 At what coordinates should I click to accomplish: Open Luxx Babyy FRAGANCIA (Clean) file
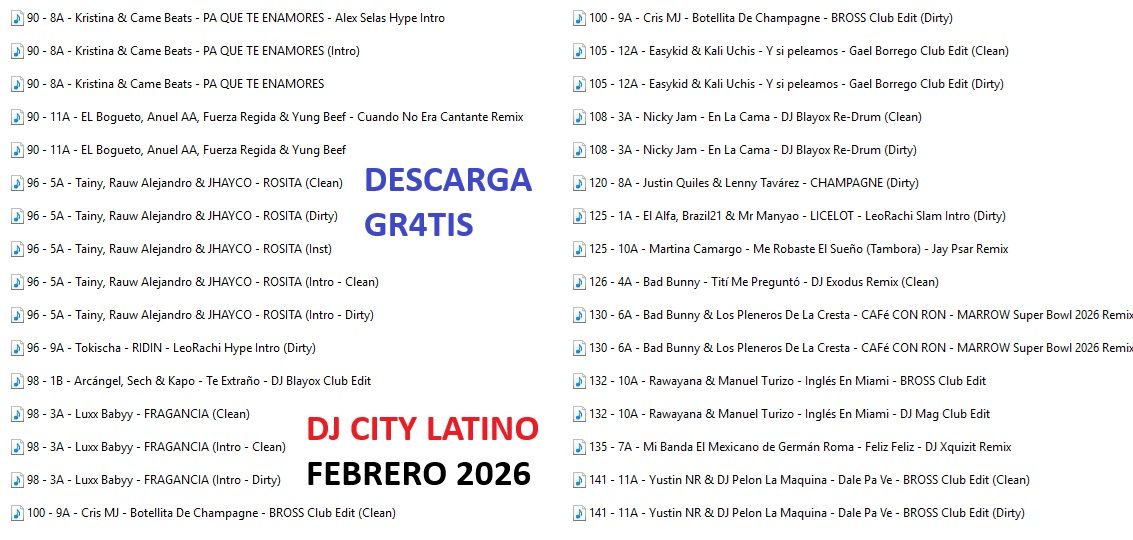click(138, 414)
